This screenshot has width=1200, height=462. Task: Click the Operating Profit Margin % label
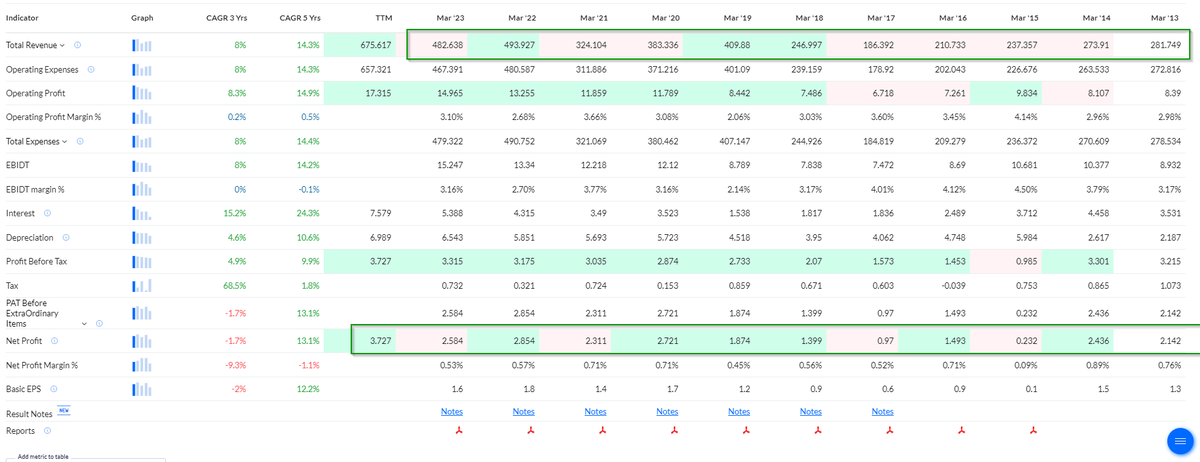point(54,117)
